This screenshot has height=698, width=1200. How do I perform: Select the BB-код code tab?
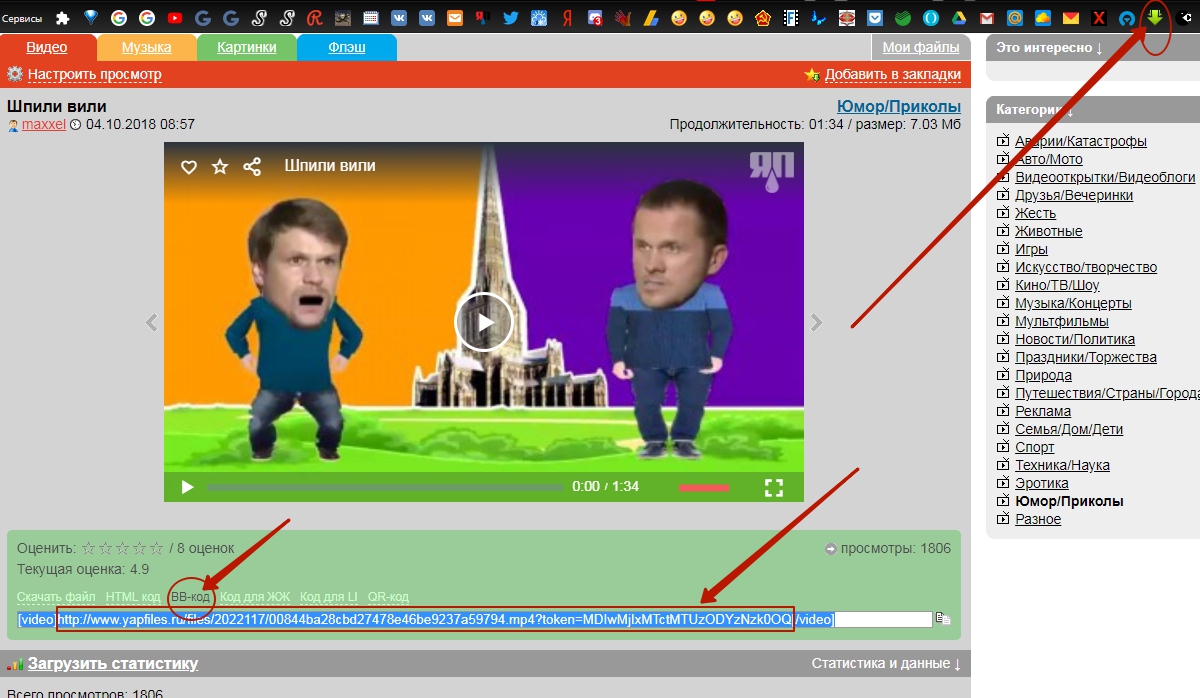click(190, 597)
